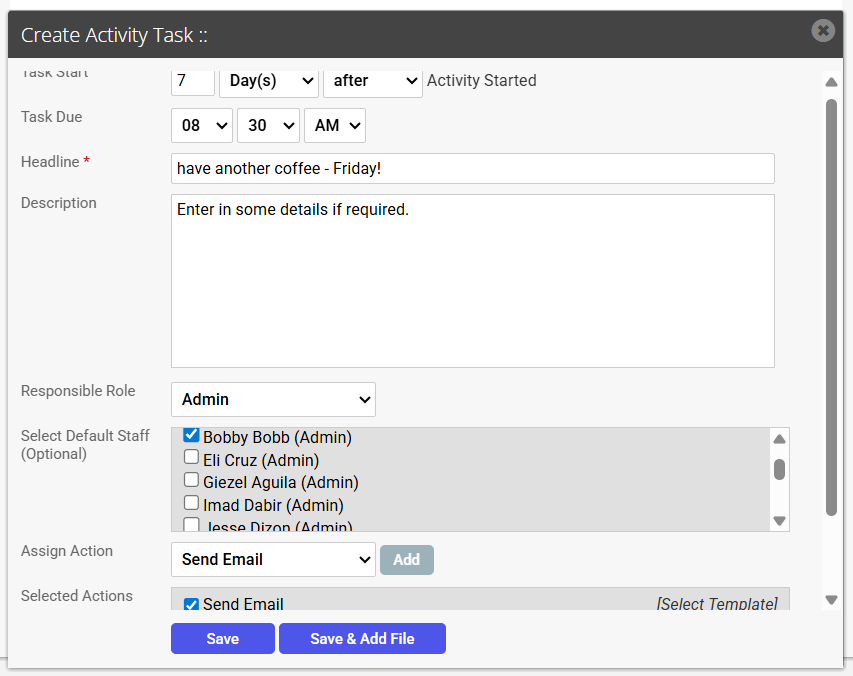Image resolution: width=853 pixels, height=676 pixels.
Task: Expand the Responsible Role dropdown
Action: 273,400
